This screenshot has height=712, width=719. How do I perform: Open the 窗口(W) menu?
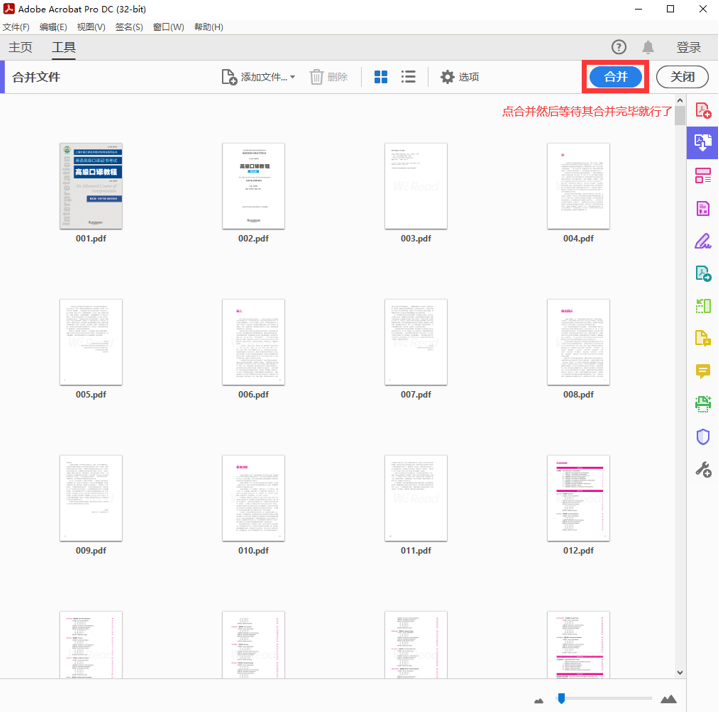(x=168, y=27)
